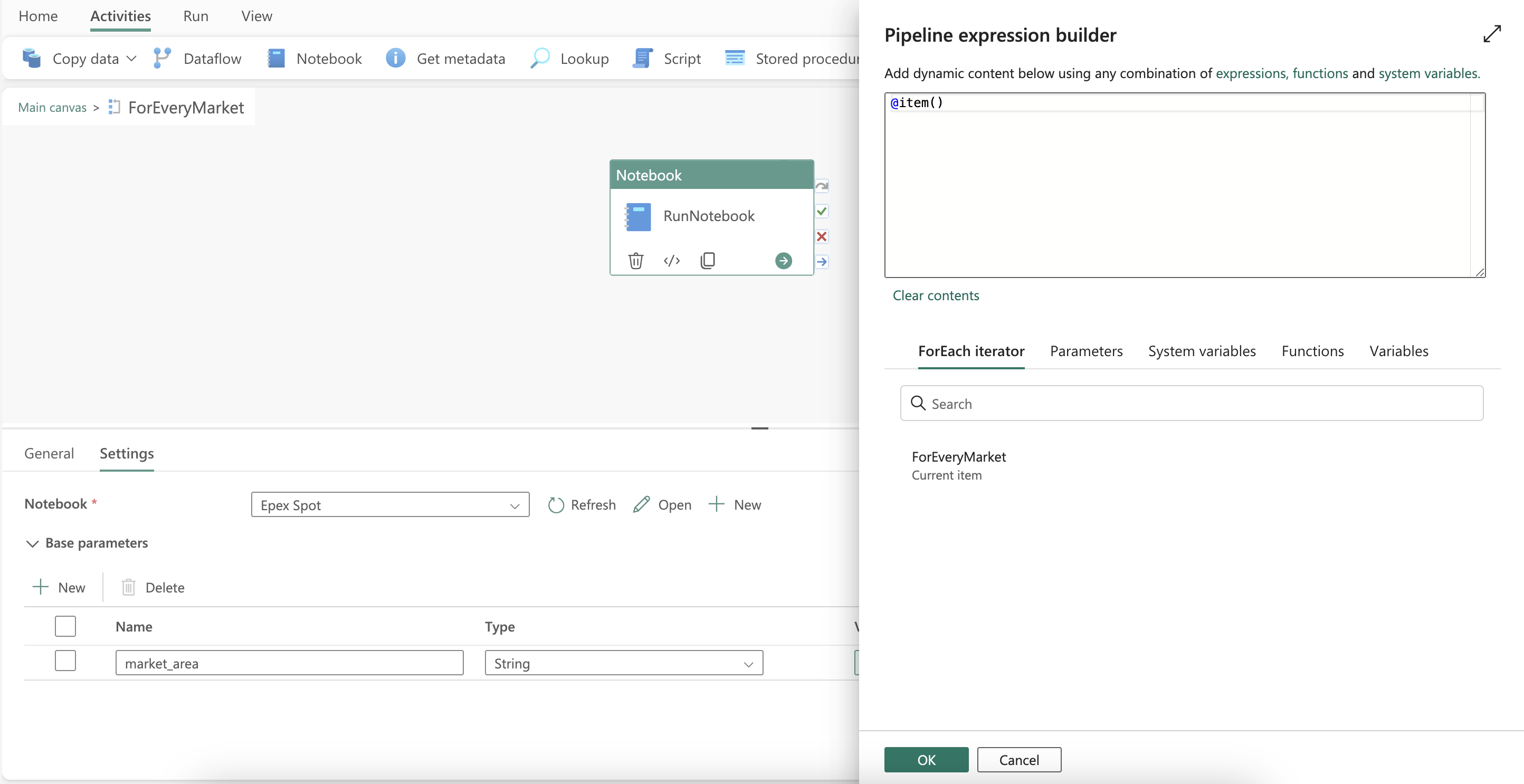Add a Get metadata activity
Image resolution: width=1524 pixels, height=784 pixels.
click(446, 59)
